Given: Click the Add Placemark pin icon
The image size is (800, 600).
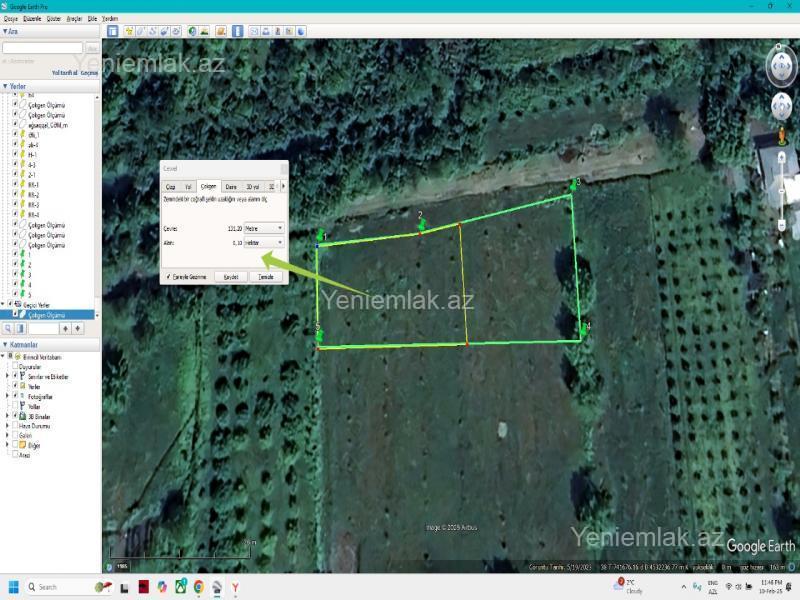Looking at the screenshot, I should pyautogui.click(x=129, y=31).
